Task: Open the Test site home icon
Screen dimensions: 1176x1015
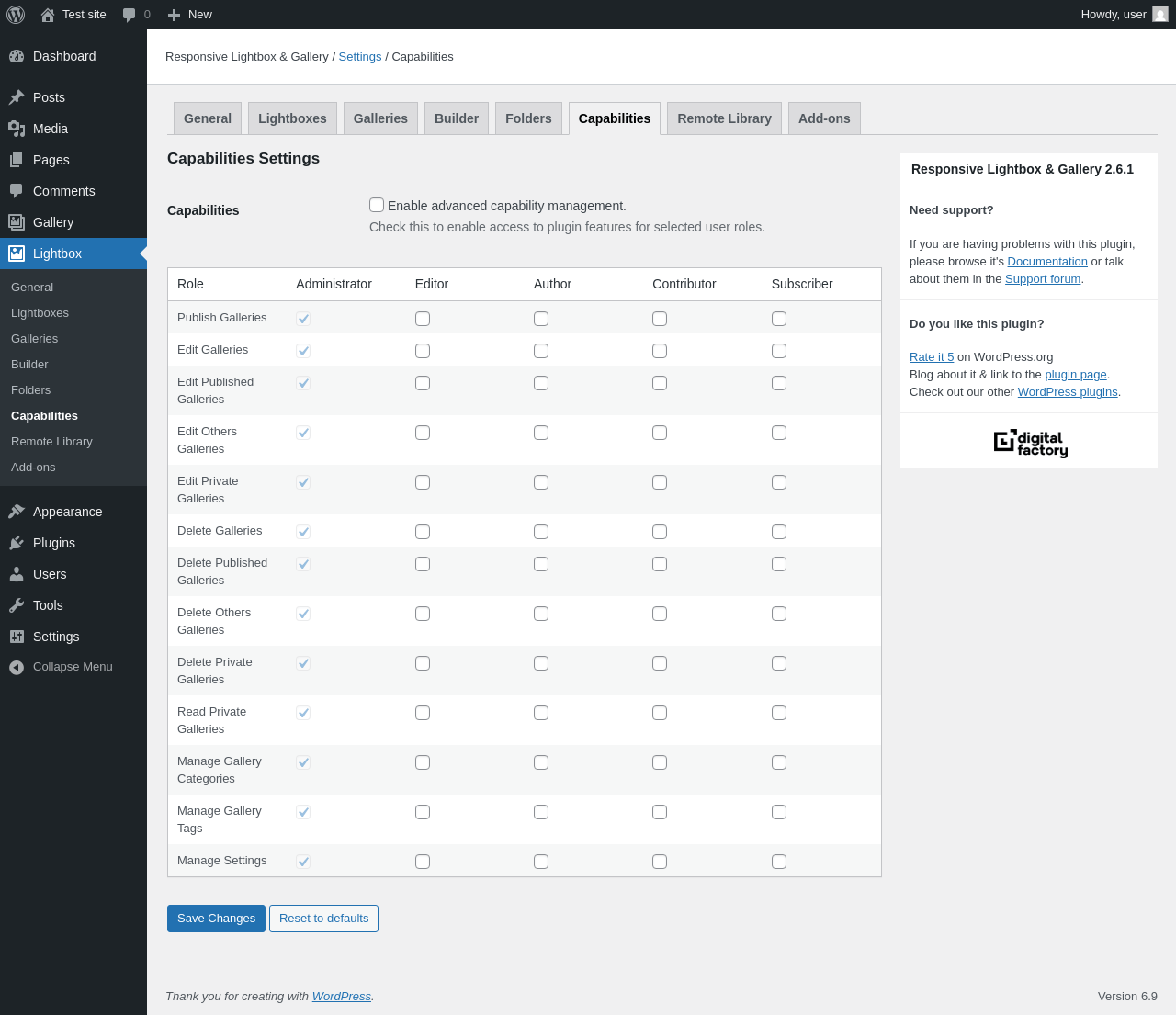Action: click(x=48, y=15)
